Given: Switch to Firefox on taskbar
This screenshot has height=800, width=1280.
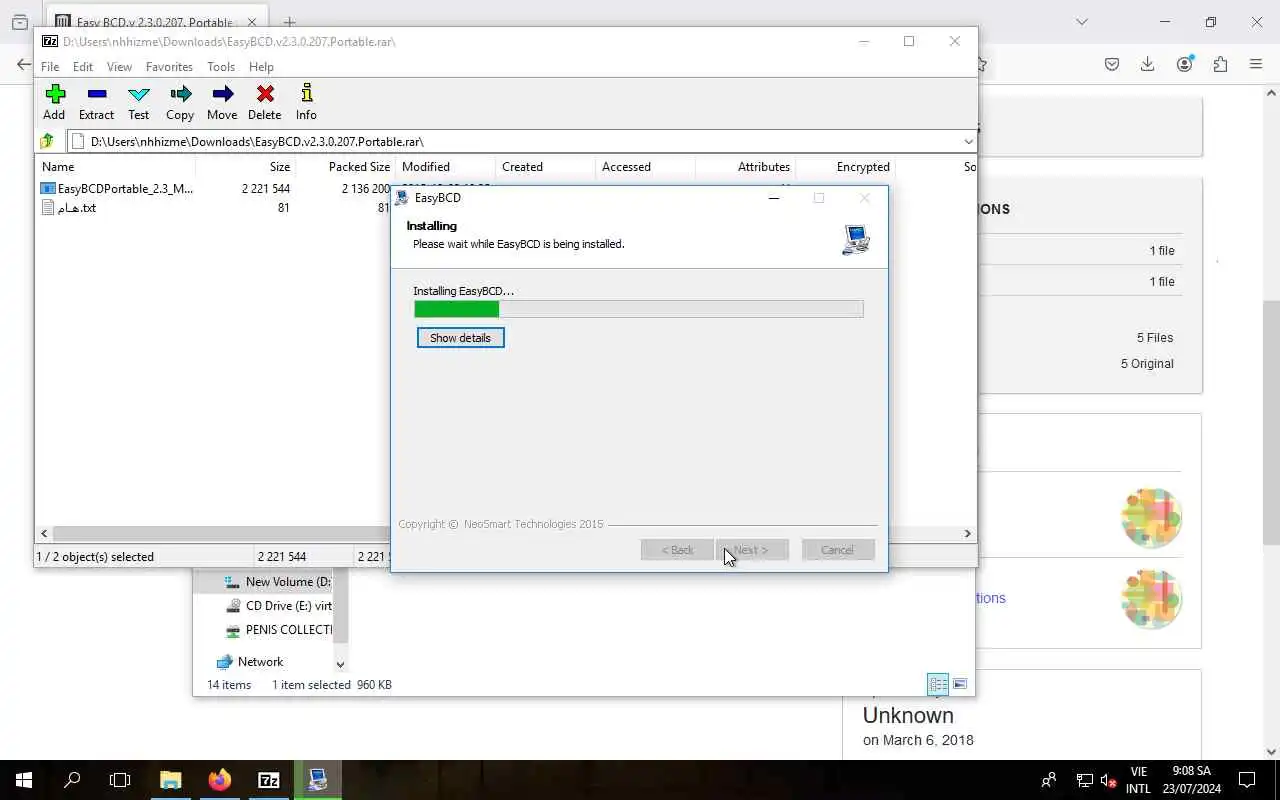Looking at the screenshot, I should click(x=219, y=780).
